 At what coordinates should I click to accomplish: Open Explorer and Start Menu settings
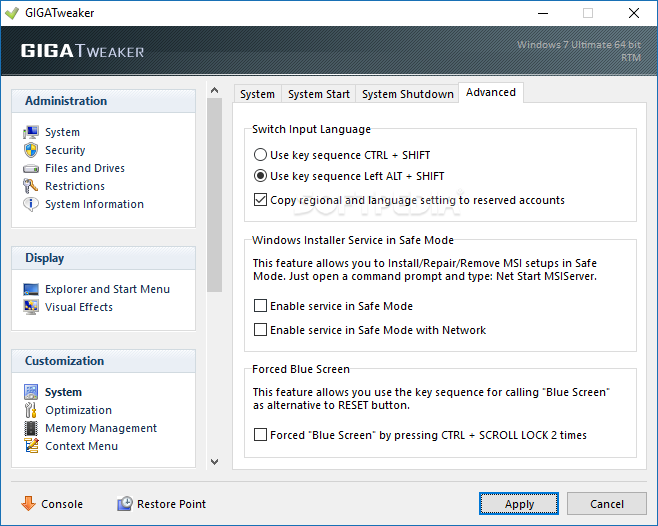(107, 289)
